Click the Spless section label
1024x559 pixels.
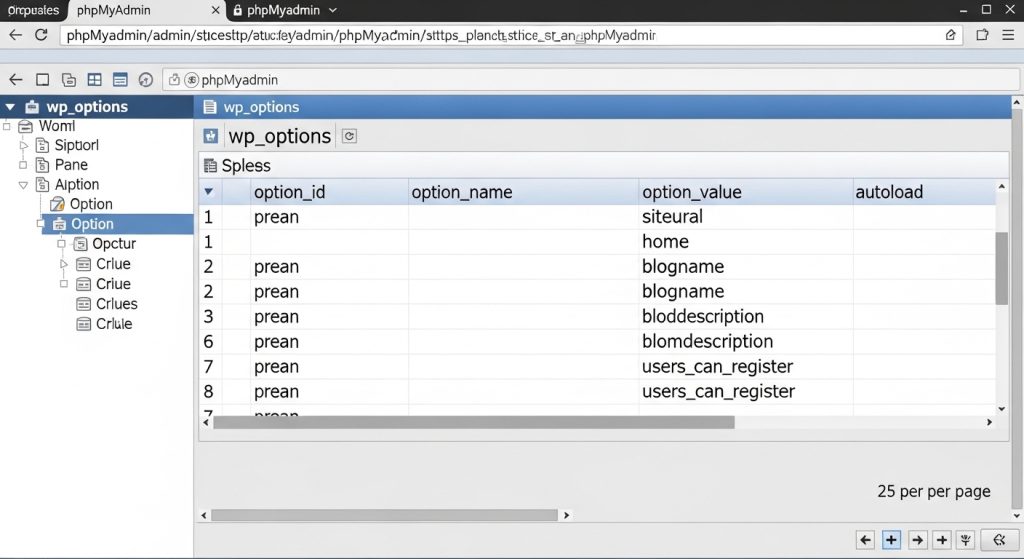click(246, 166)
